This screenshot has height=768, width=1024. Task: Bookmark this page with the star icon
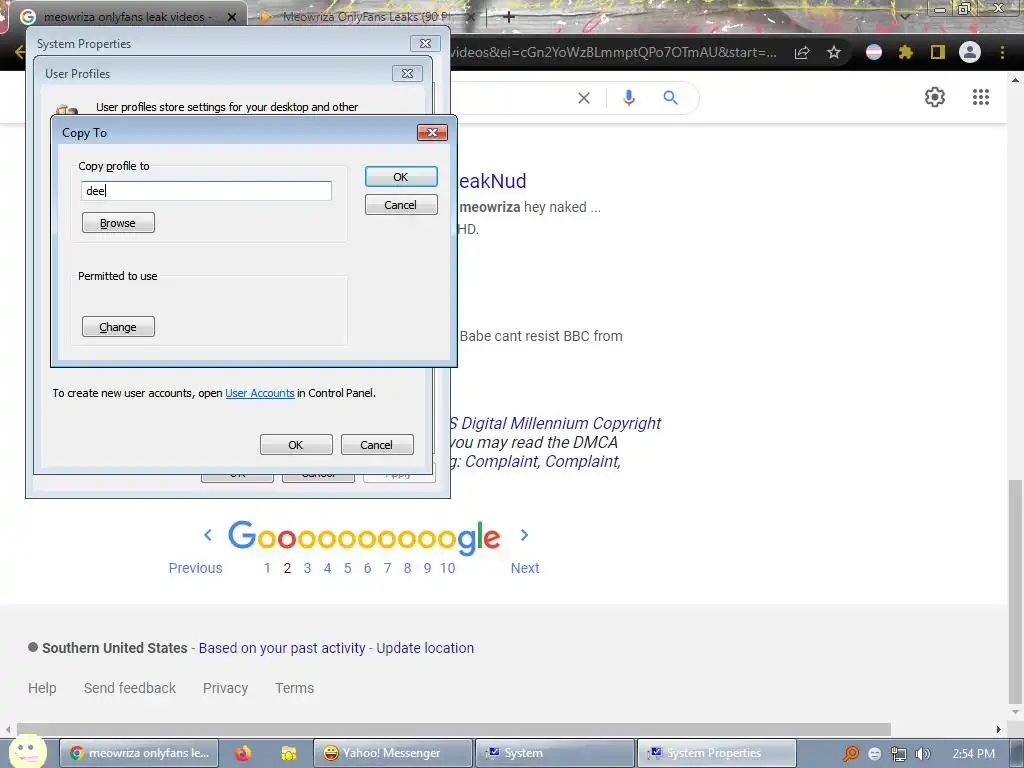point(834,52)
